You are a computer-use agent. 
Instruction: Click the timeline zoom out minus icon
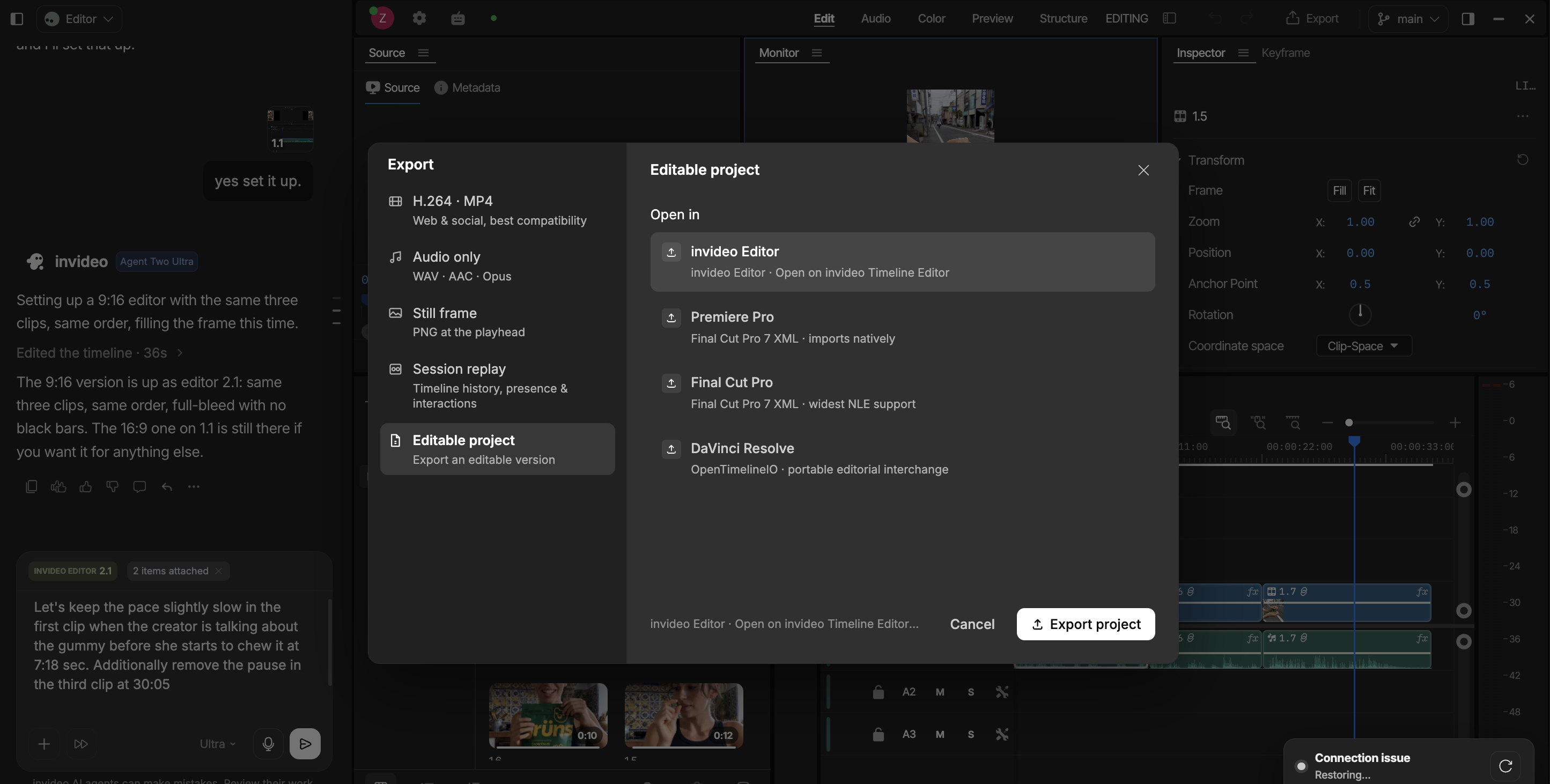coord(1327,423)
